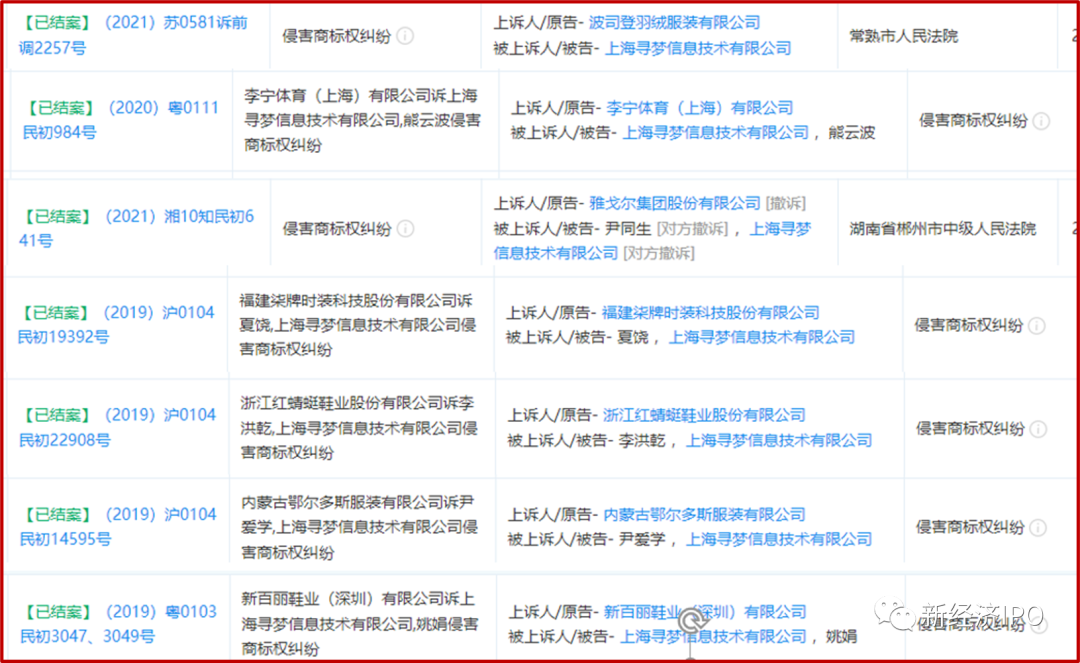Open 上海寻梦信息技术有限公司 link after 尹爱学
The image size is (1080, 663).
(778, 539)
